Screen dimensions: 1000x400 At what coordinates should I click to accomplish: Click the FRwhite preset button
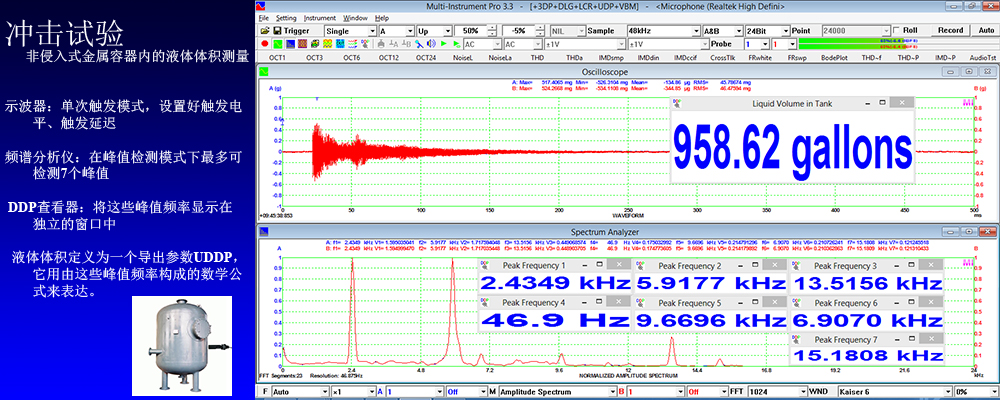click(x=760, y=57)
